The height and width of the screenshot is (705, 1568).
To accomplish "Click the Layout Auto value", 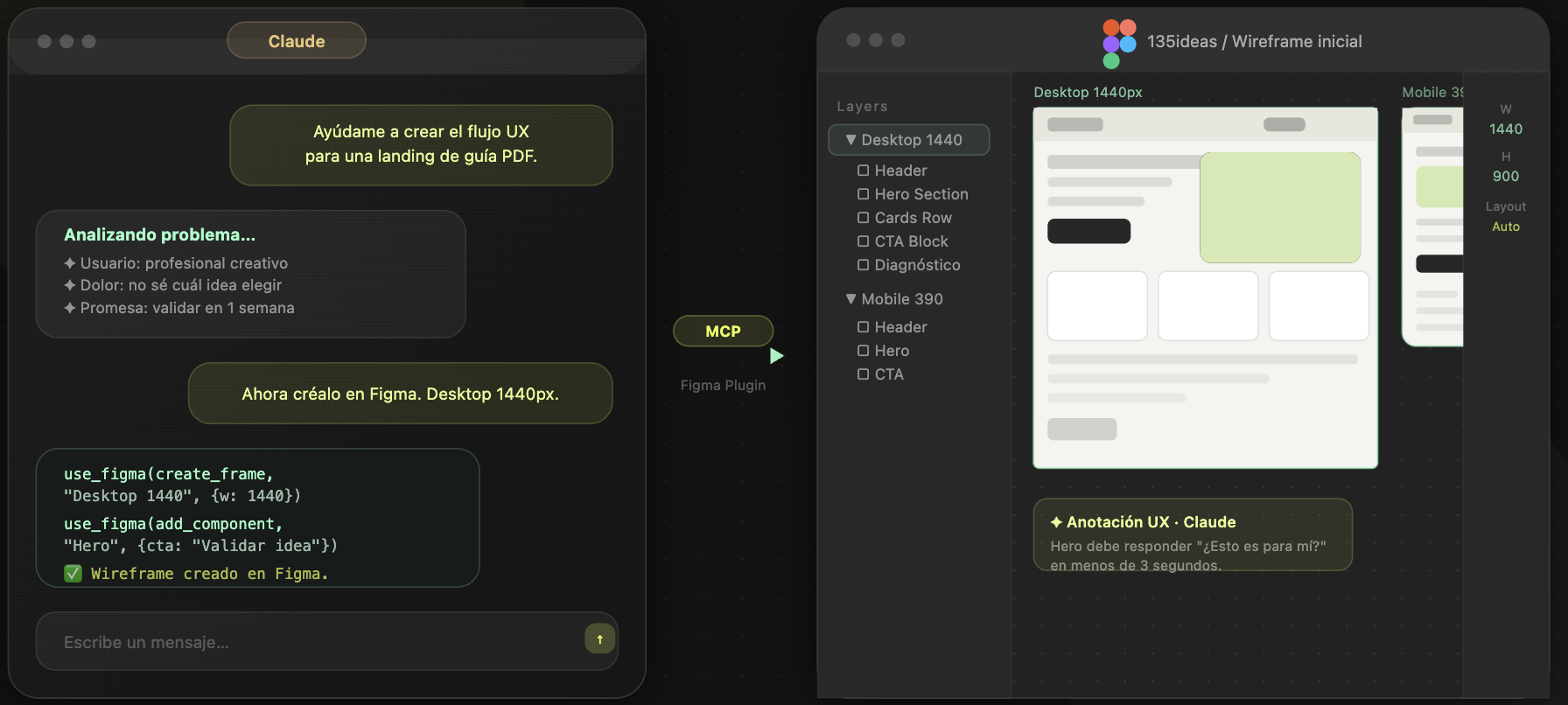I will pyautogui.click(x=1506, y=227).
